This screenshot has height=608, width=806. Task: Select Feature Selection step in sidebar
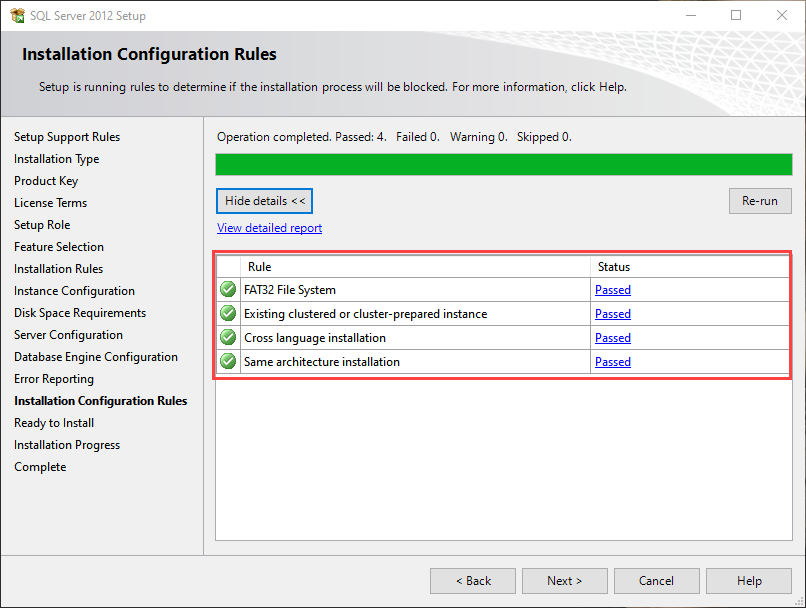(x=59, y=247)
